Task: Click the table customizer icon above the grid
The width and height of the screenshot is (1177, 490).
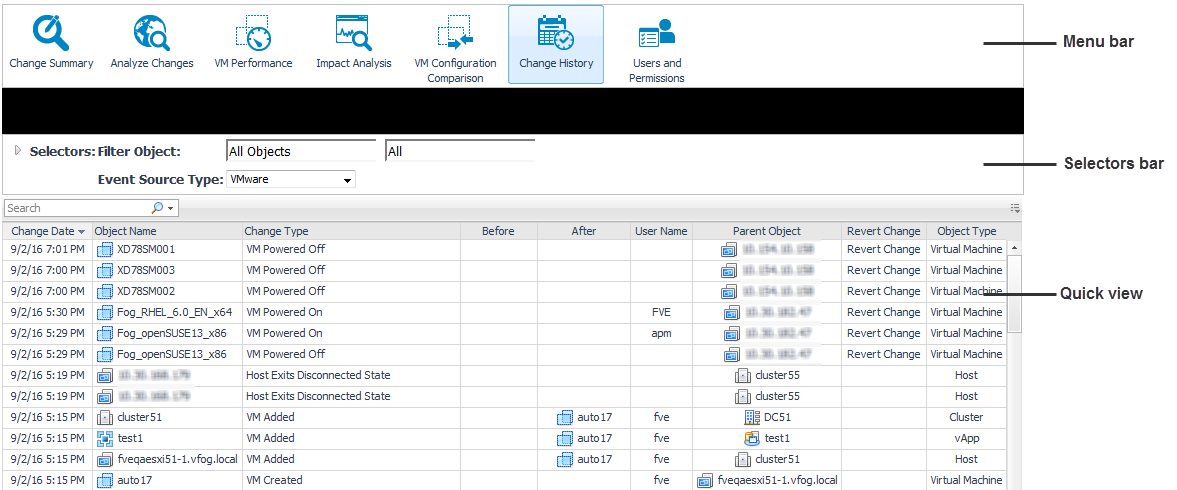Action: [1015, 208]
